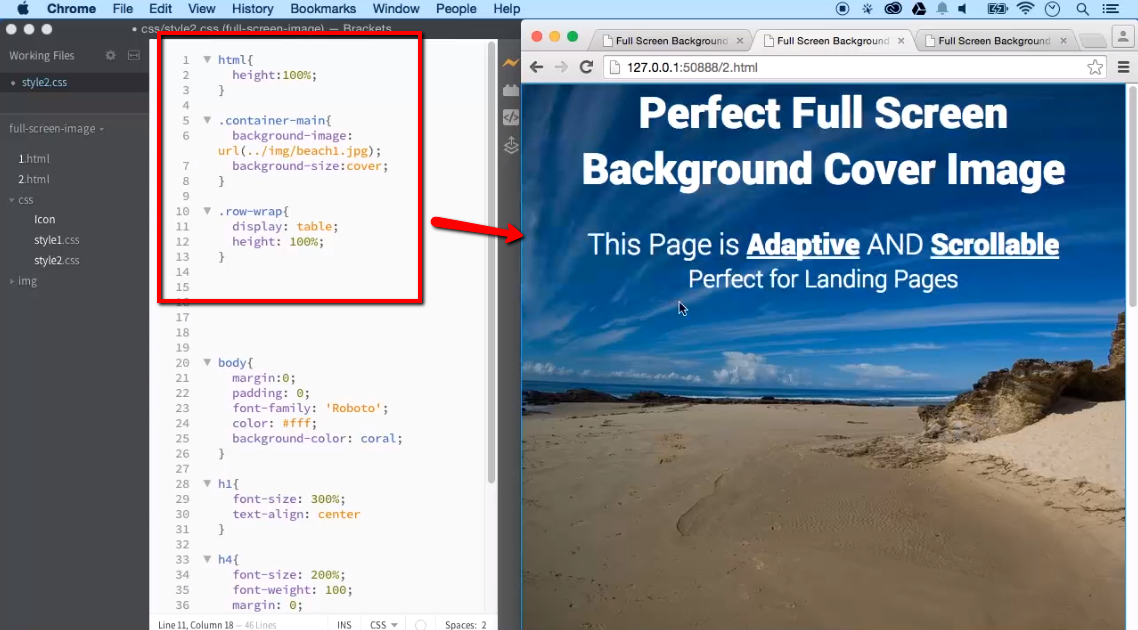This screenshot has width=1138, height=630.
Task: Open the Edit menu
Action: coord(160,9)
